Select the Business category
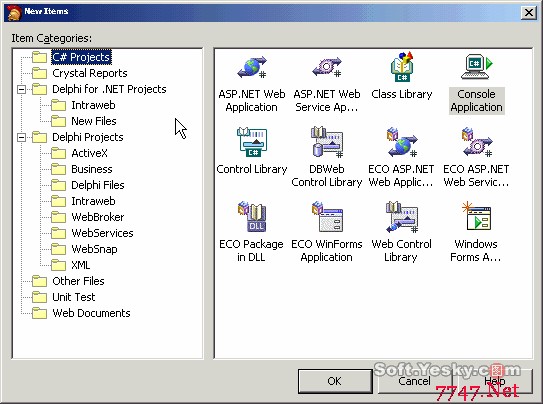The width and height of the screenshot is (543, 404). pos(92,169)
